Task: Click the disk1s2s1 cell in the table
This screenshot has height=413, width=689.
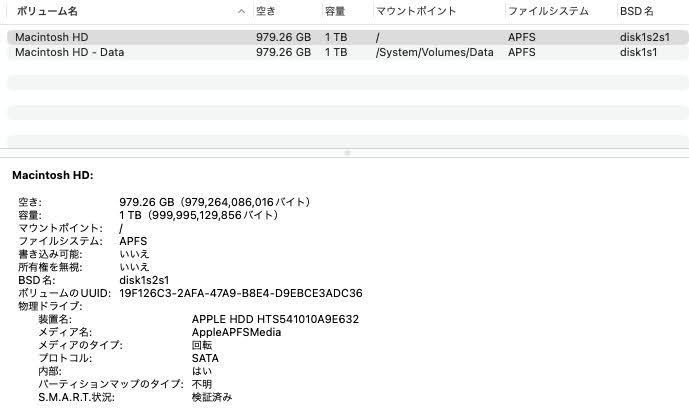Action: click(x=645, y=37)
